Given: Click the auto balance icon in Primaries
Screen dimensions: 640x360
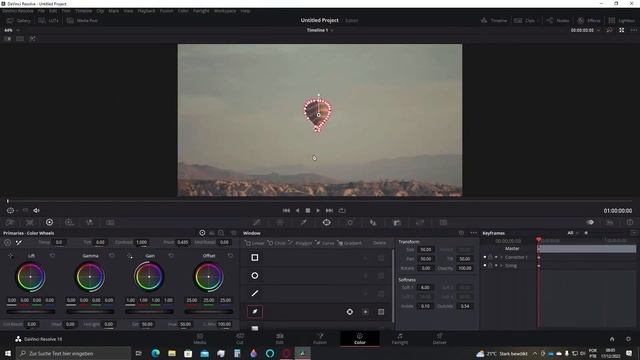Looking at the screenshot, I should pos(7,242).
